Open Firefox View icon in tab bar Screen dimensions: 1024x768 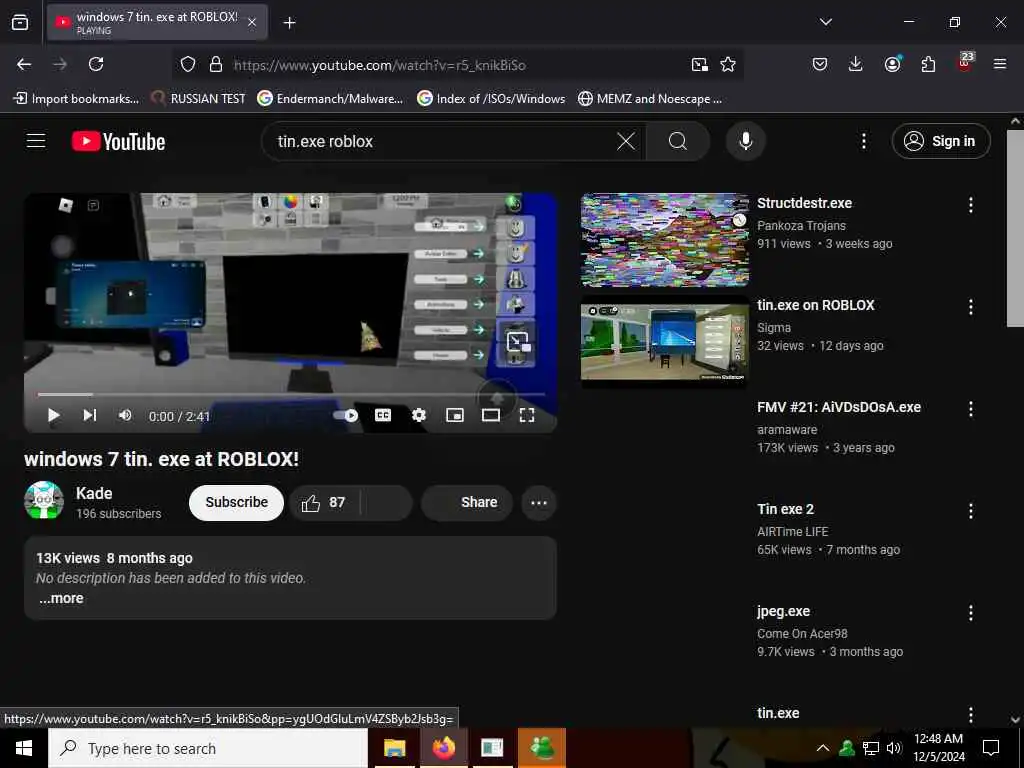[x=20, y=22]
